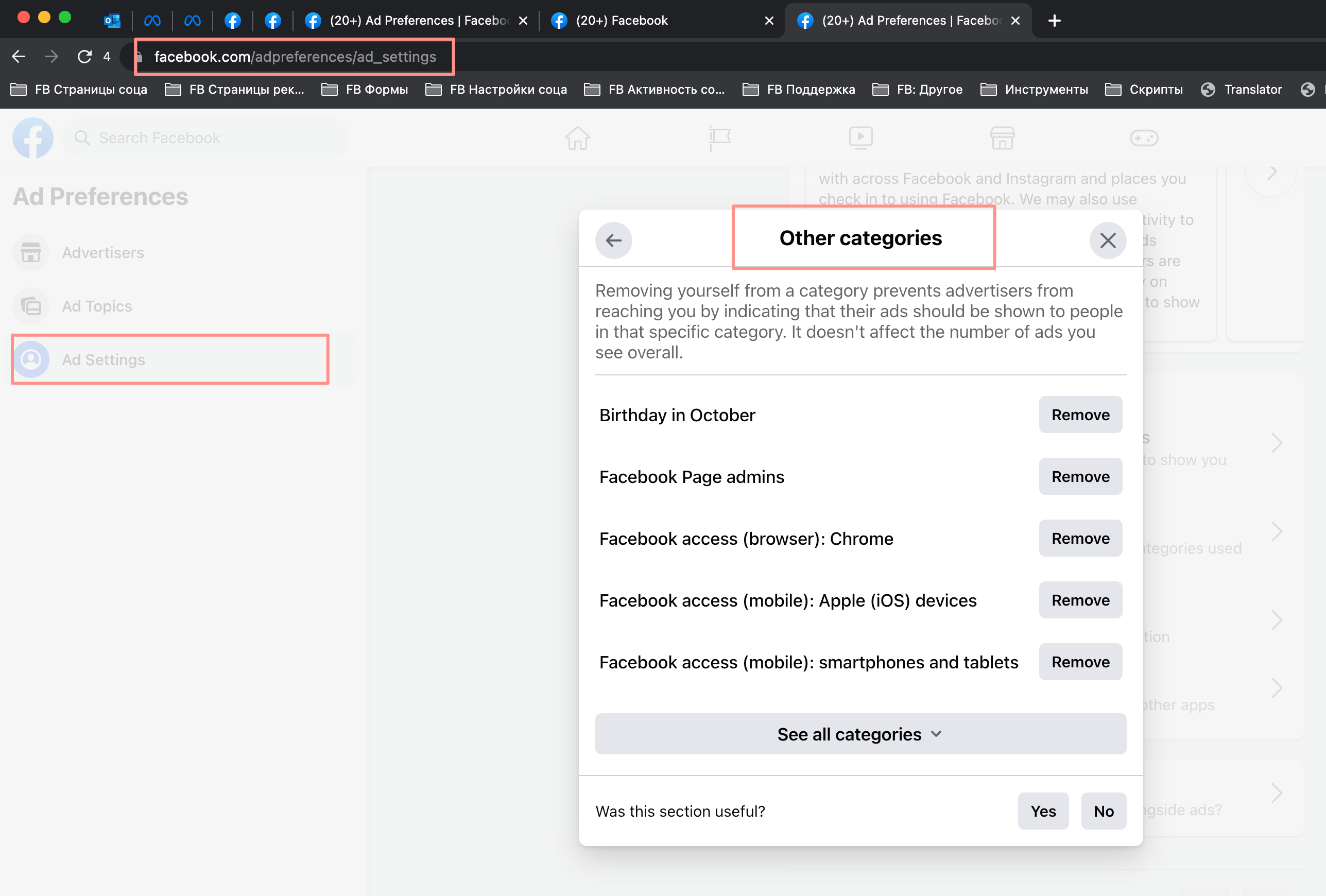The height and width of the screenshot is (896, 1326).
Task: Open the first pinned Facebook tab
Action: click(232, 21)
